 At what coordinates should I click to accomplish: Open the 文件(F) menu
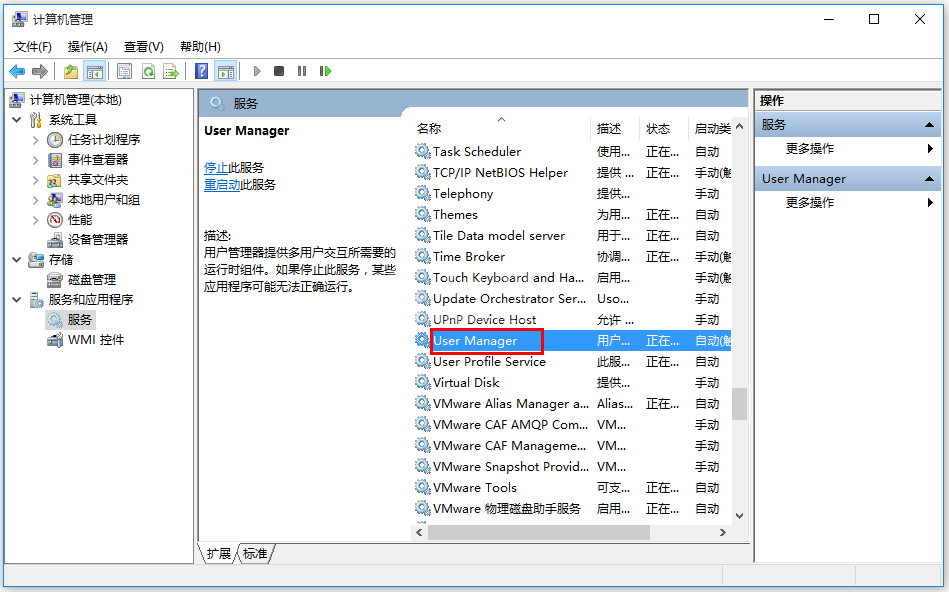tap(33, 47)
